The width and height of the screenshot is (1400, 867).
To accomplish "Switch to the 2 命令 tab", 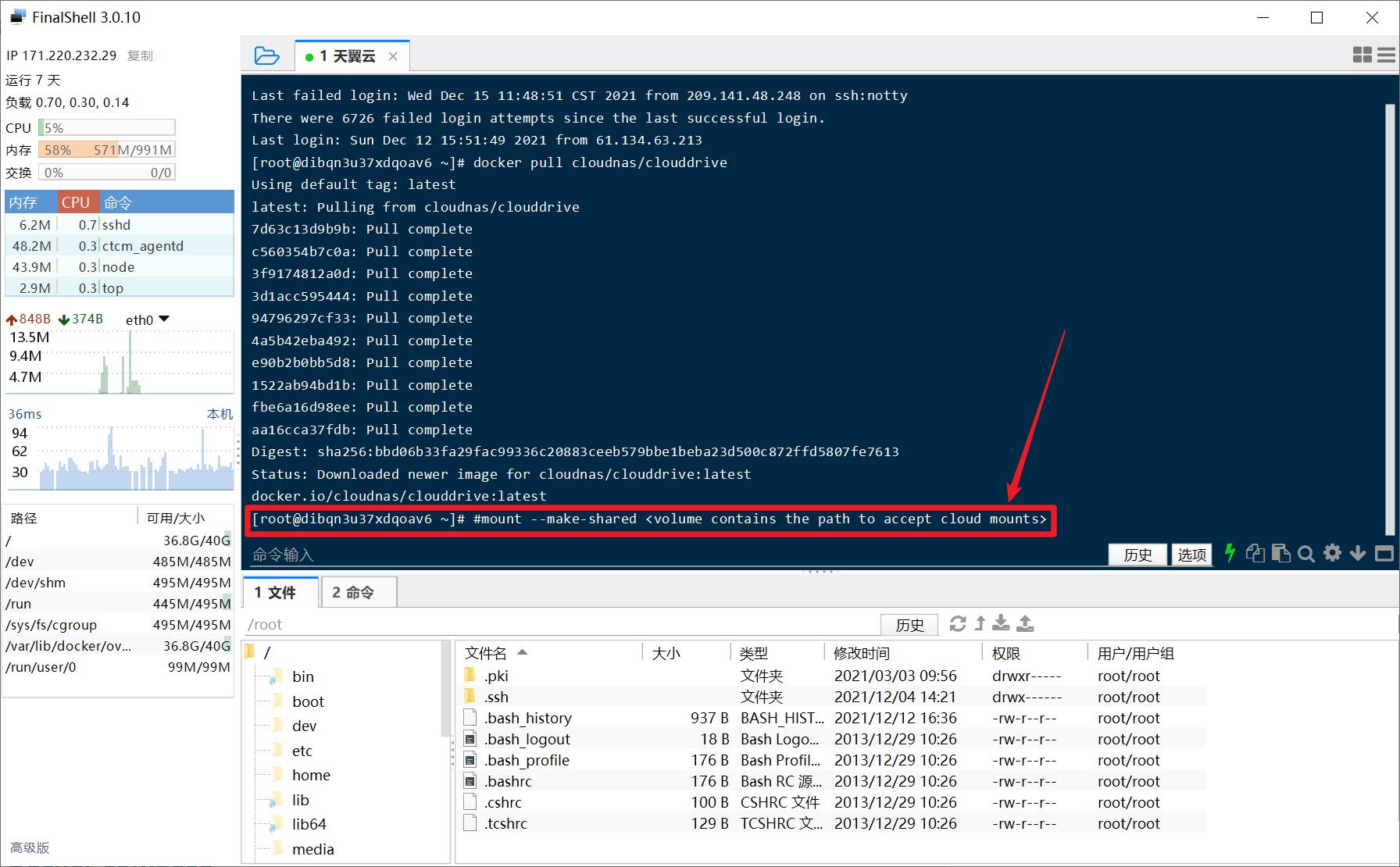I will [358, 592].
